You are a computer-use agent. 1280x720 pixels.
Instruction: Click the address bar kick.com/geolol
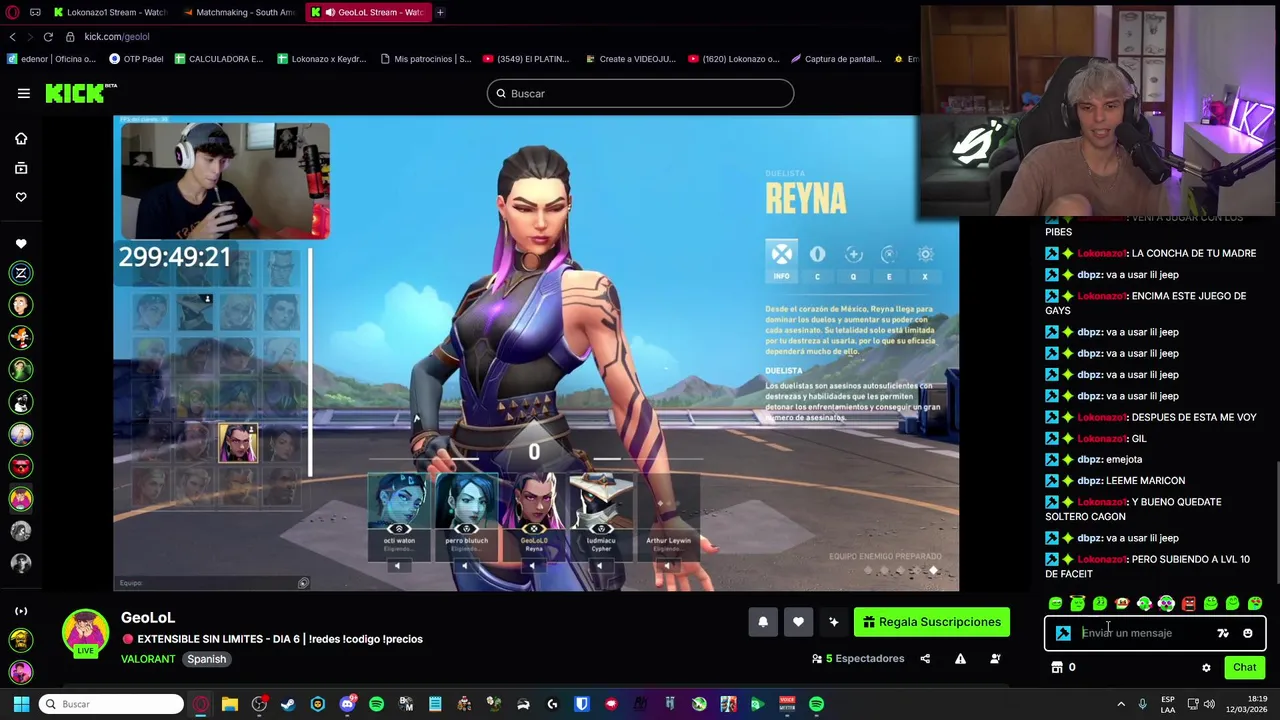[x=117, y=37]
